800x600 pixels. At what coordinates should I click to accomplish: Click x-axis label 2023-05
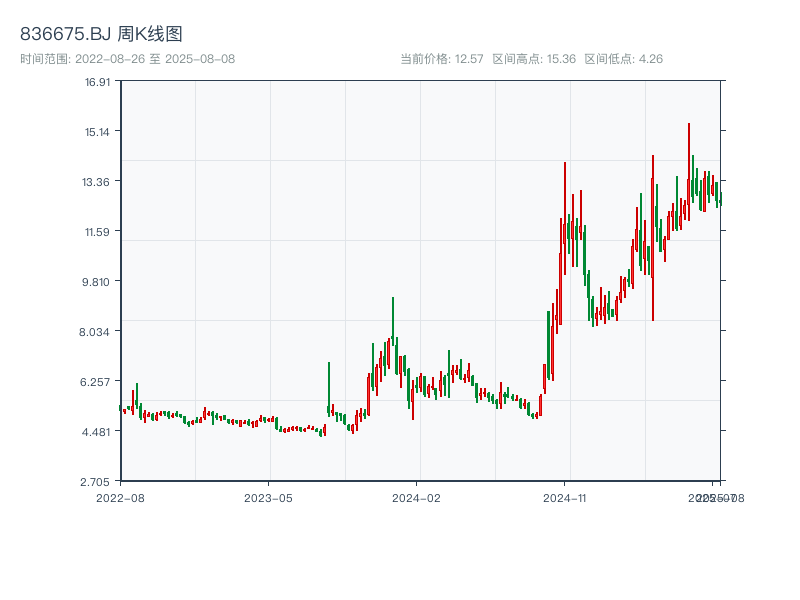tap(268, 498)
